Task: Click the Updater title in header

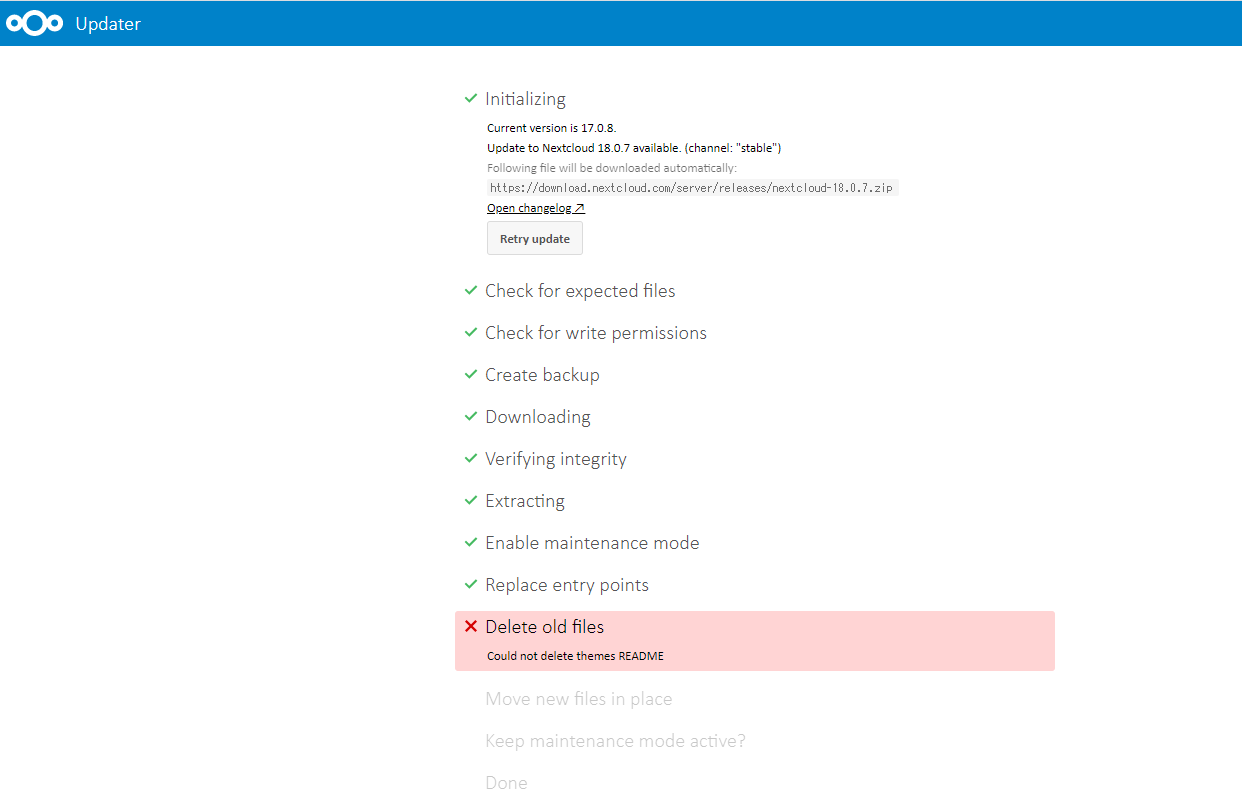Action: [x=108, y=24]
